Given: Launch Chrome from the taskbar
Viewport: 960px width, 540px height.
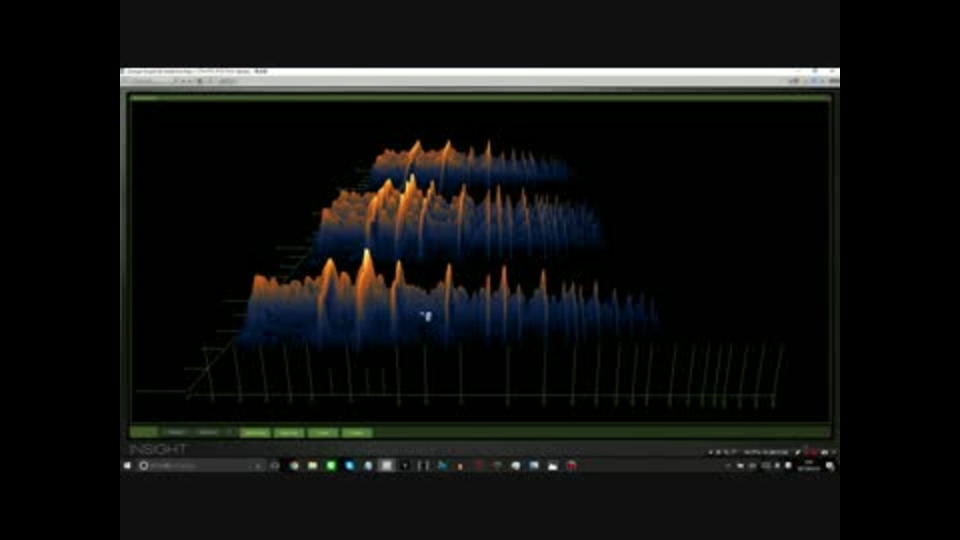Looking at the screenshot, I should [x=294, y=466].
